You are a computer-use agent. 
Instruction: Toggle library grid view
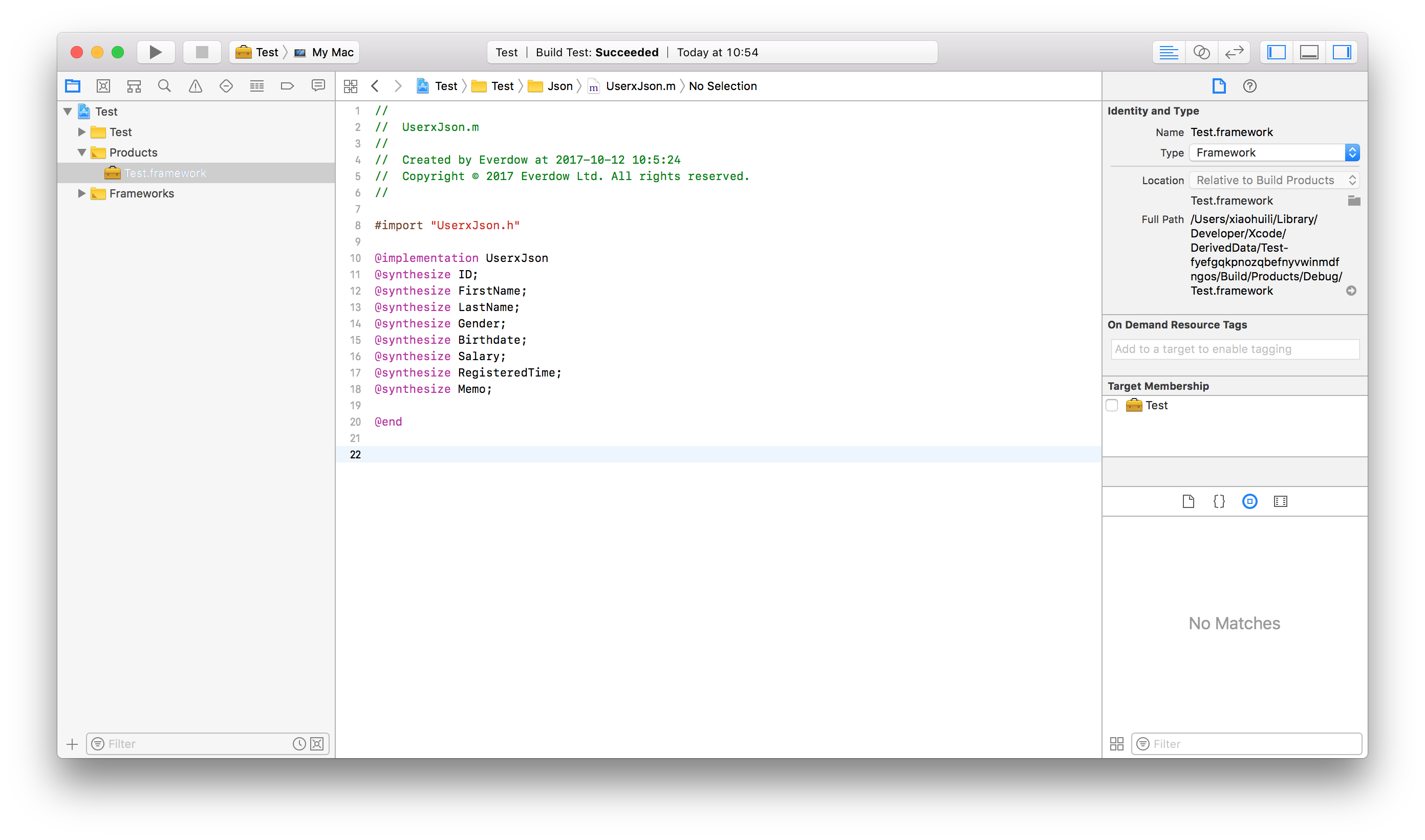[1116, 744]
